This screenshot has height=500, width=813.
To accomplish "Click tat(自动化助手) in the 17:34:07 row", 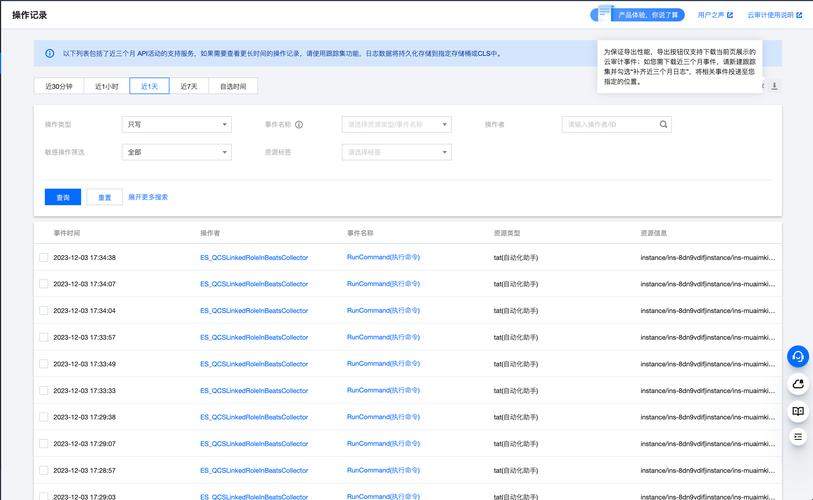I will pyautogui.click(x=516, y=284).
